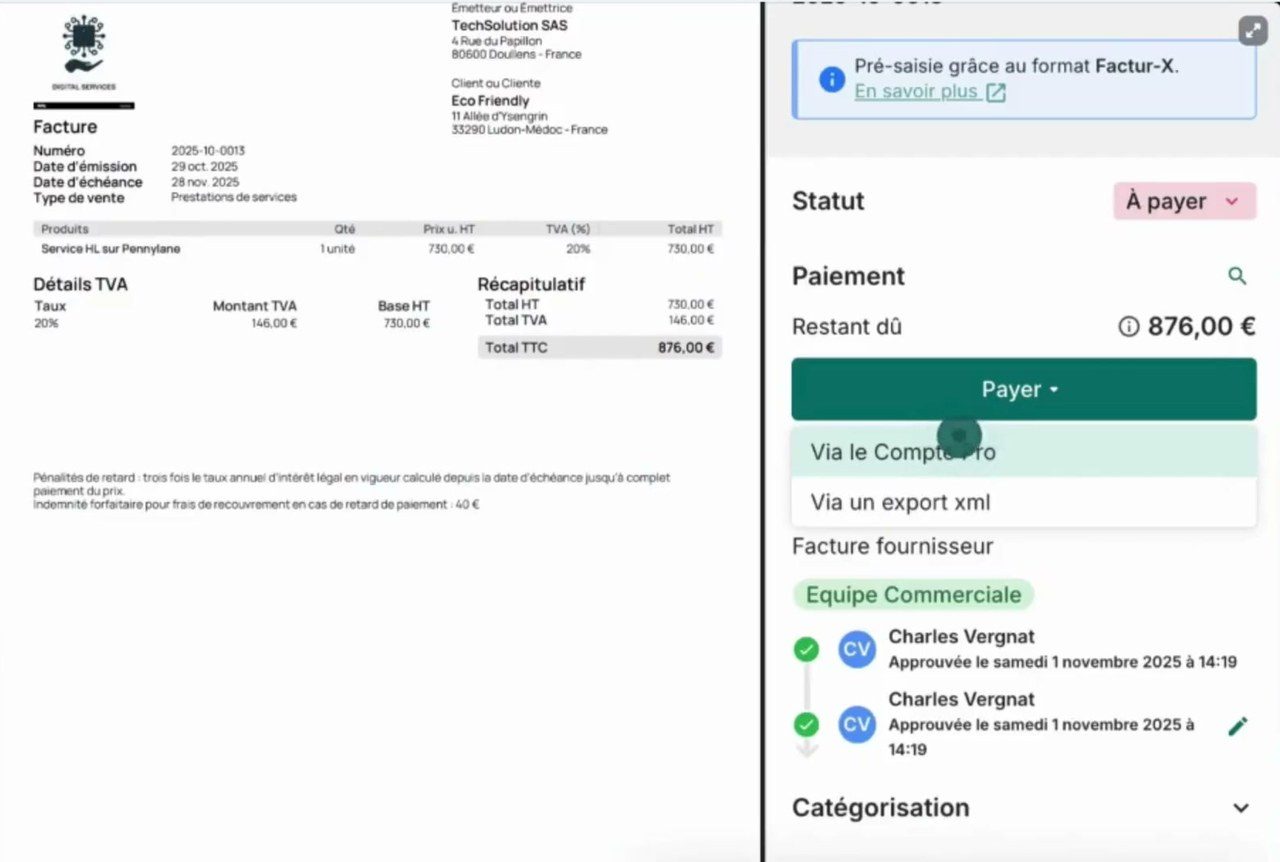Click the info icon beside 876,00 €

1128,327
